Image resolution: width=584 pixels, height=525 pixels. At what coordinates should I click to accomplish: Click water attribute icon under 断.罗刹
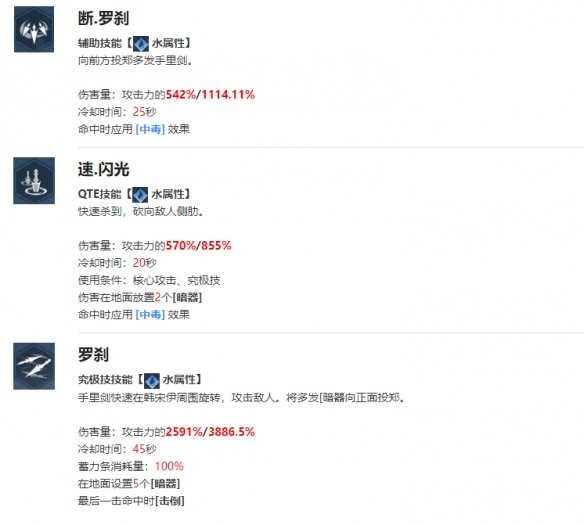[141, 44]
